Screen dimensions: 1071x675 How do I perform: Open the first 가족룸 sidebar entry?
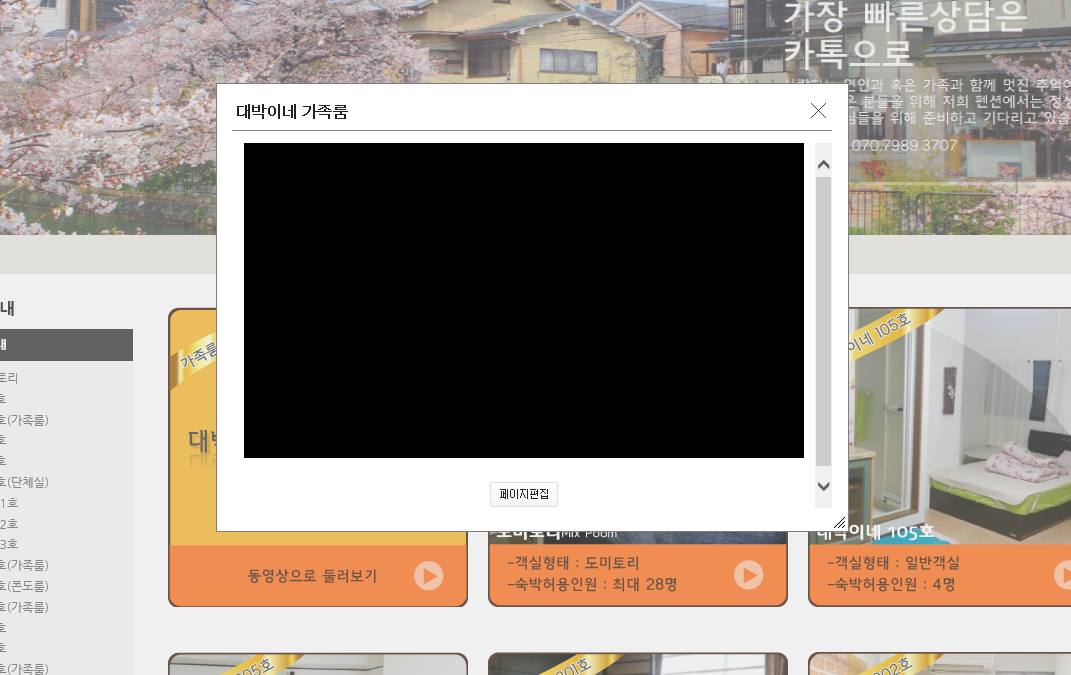pos(24,420)
